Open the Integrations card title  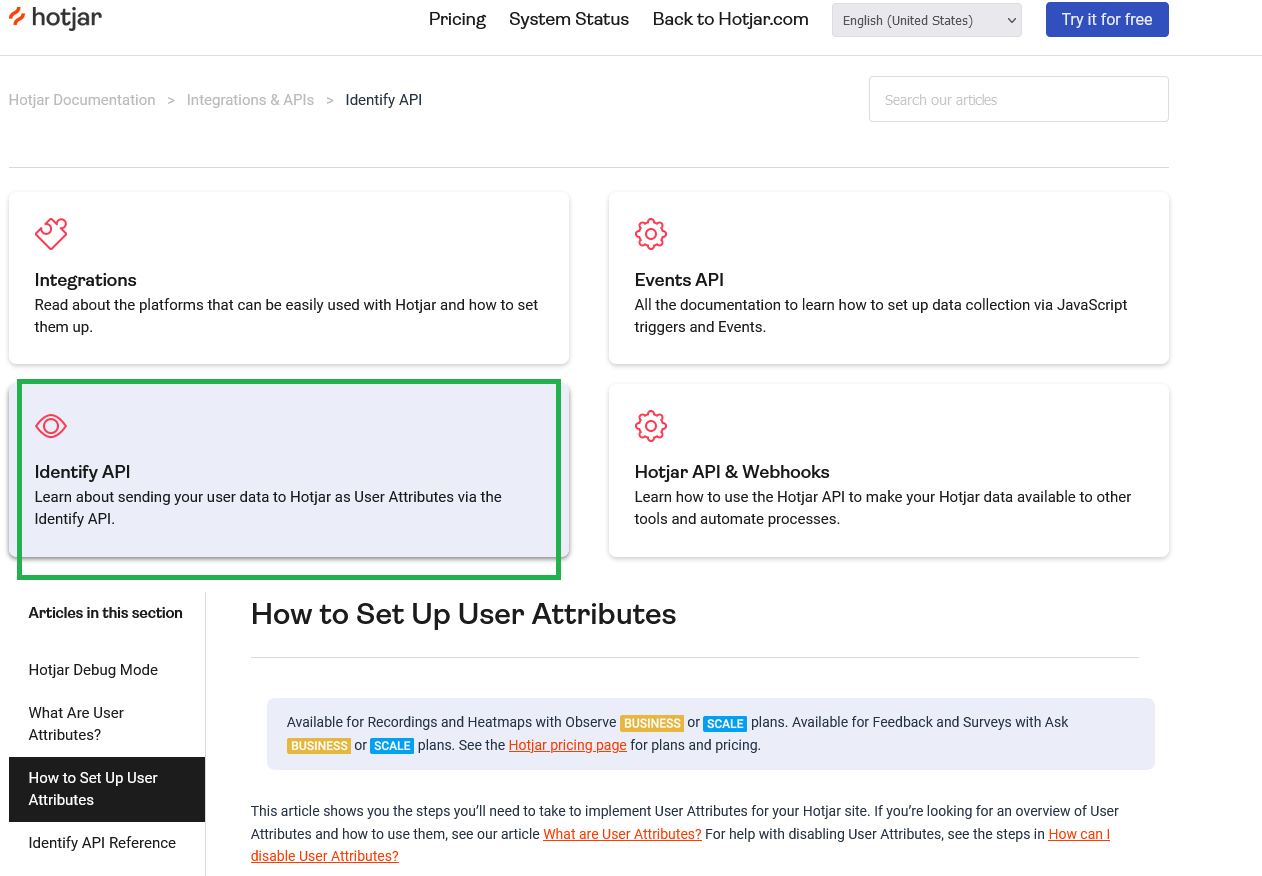85,280
